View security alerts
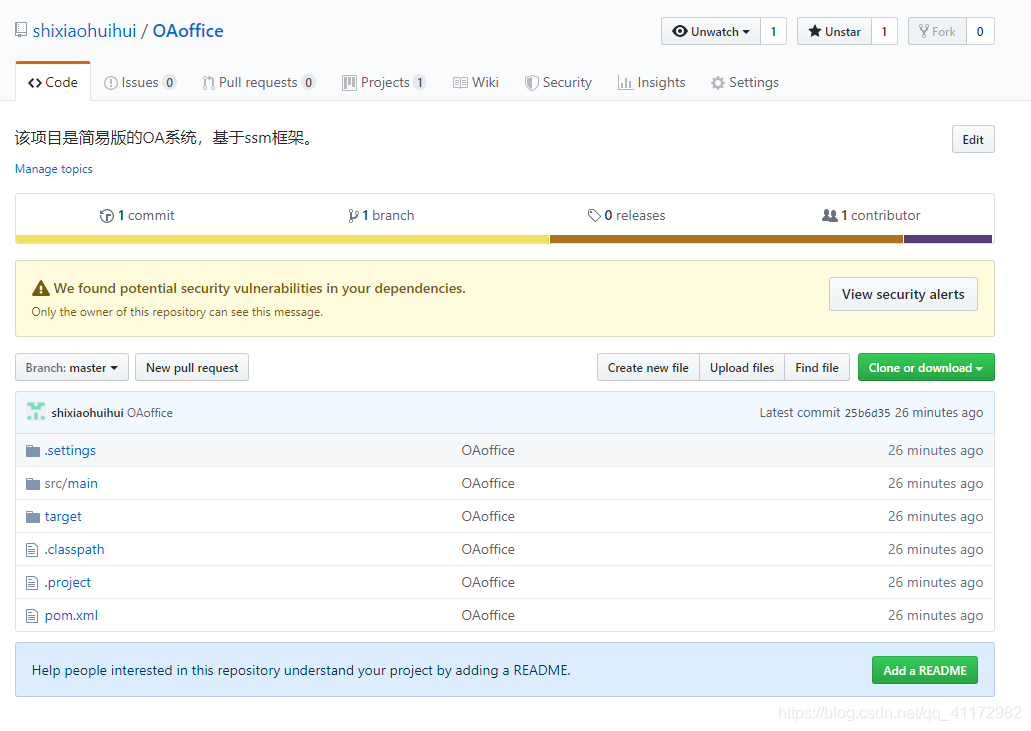1031x731 pixels. pos(903,295)
